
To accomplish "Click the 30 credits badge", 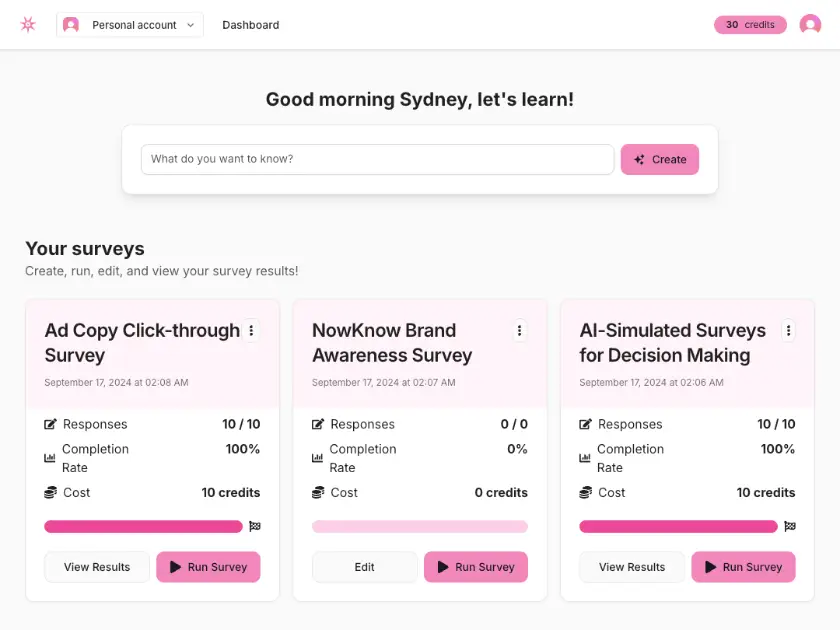I will coord(750,24).
